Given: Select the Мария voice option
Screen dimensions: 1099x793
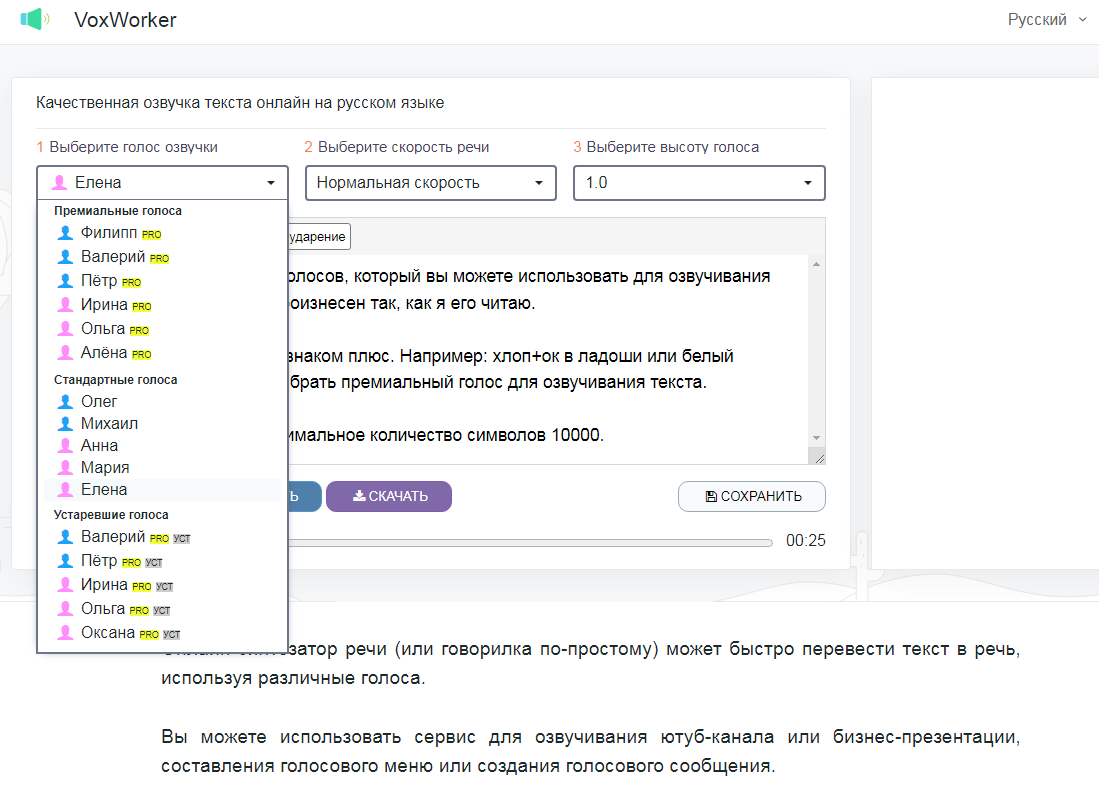Looking at the screenshot, I should point(102,467).
